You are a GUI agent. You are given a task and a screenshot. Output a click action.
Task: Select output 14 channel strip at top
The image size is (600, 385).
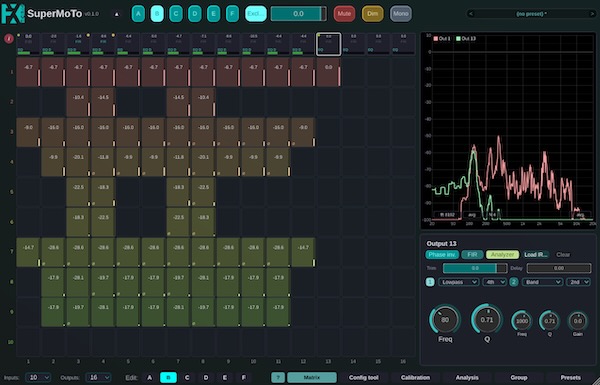tap(354, 44)
